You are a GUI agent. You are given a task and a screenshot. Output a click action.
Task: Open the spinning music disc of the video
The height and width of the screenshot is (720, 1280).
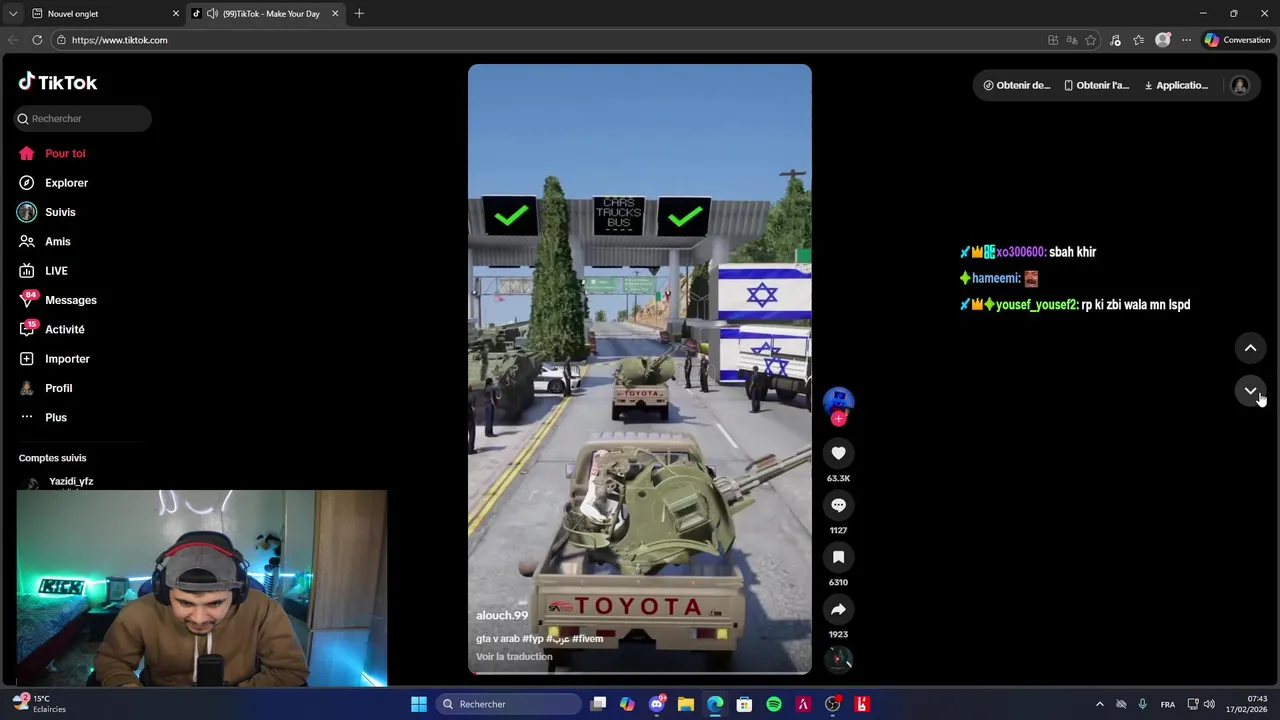[838, 659]
